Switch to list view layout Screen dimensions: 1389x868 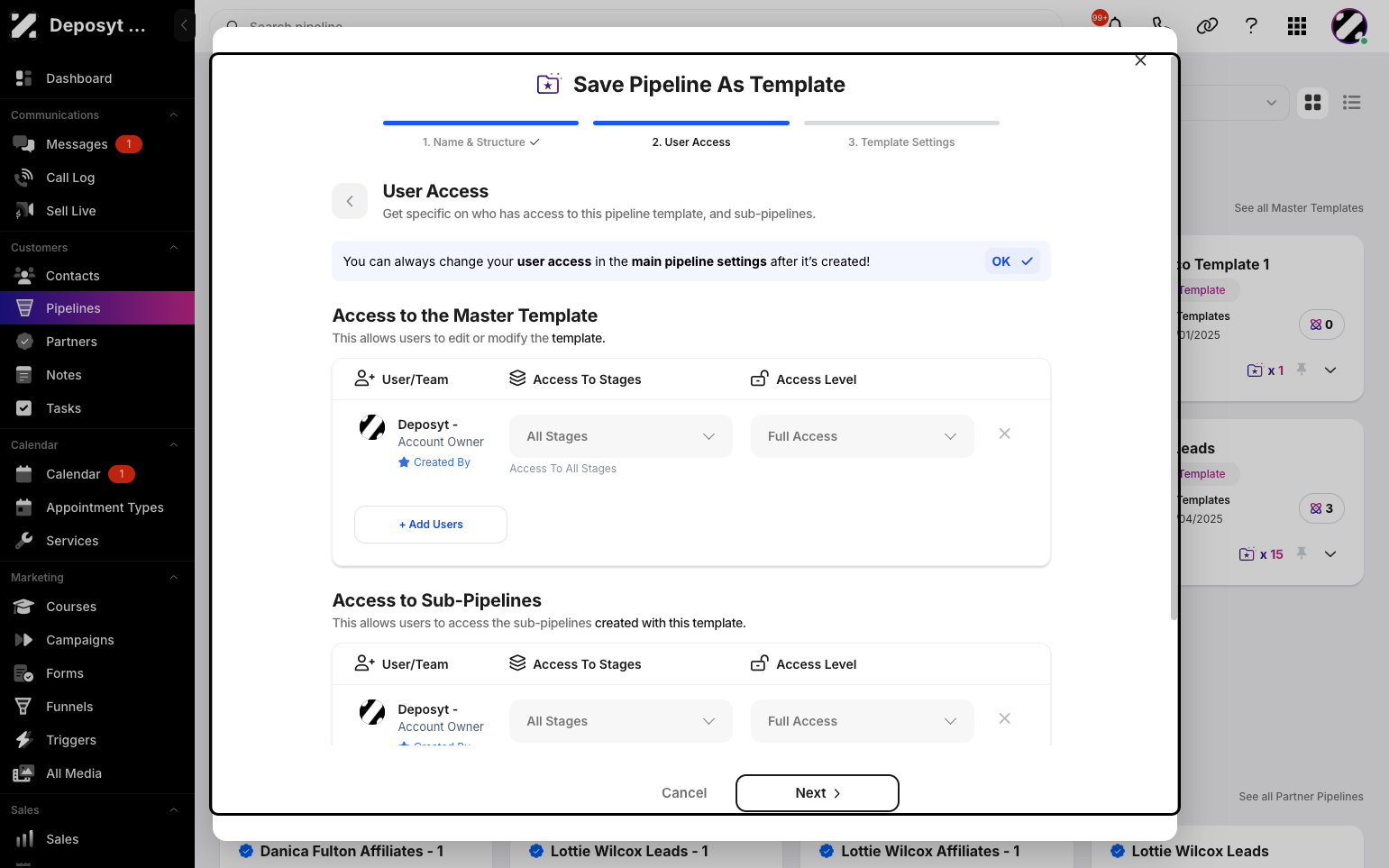click(1351, 103)
